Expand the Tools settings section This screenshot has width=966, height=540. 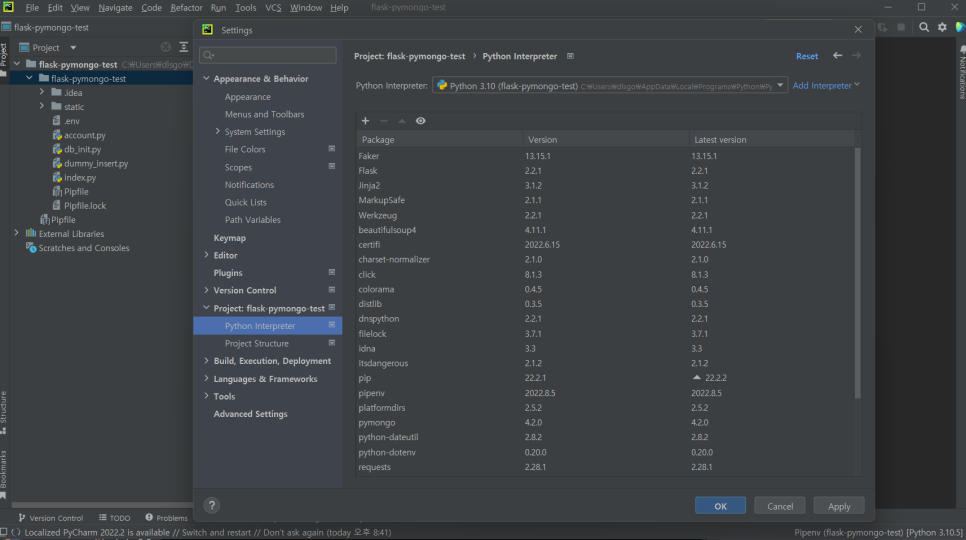(x=206, y=396)
